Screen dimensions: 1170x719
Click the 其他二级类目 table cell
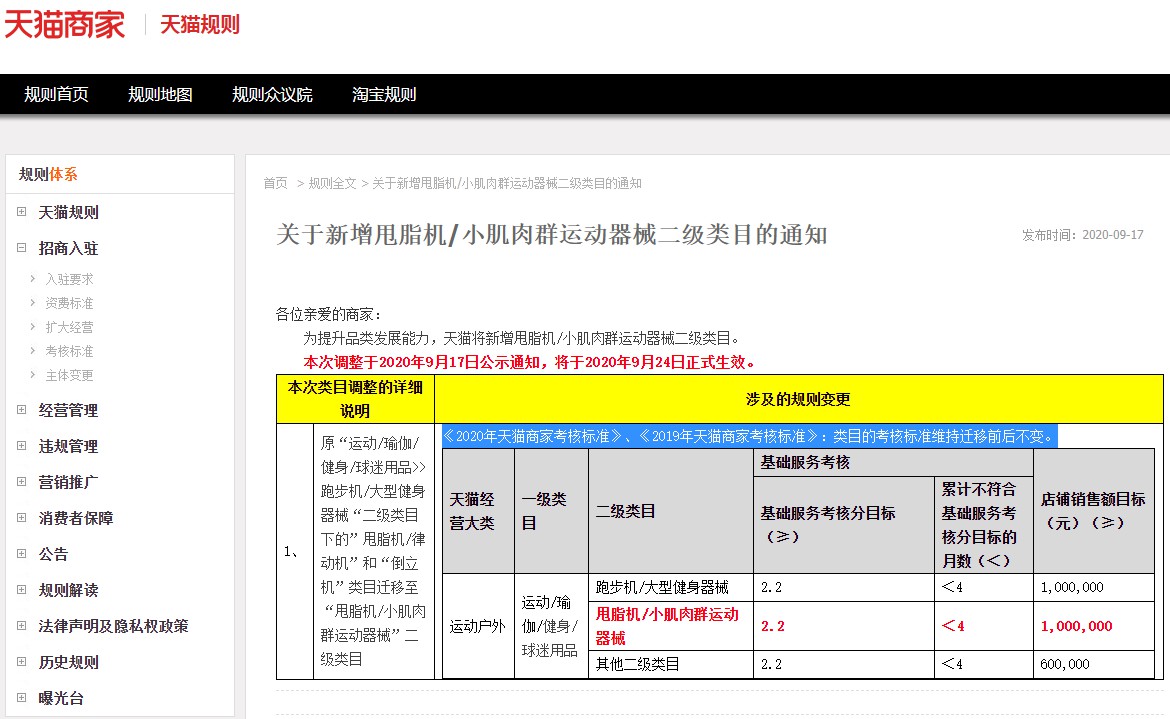672,664
